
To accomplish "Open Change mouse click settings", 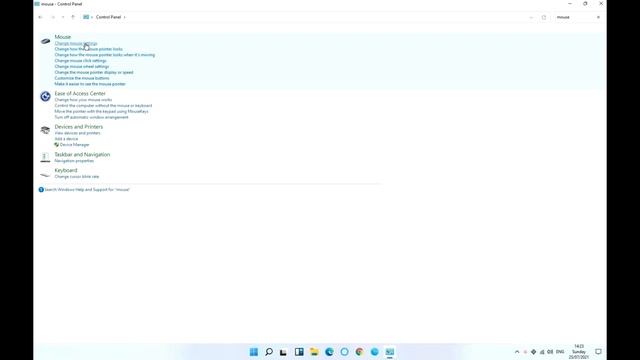I will coord(80,60).
